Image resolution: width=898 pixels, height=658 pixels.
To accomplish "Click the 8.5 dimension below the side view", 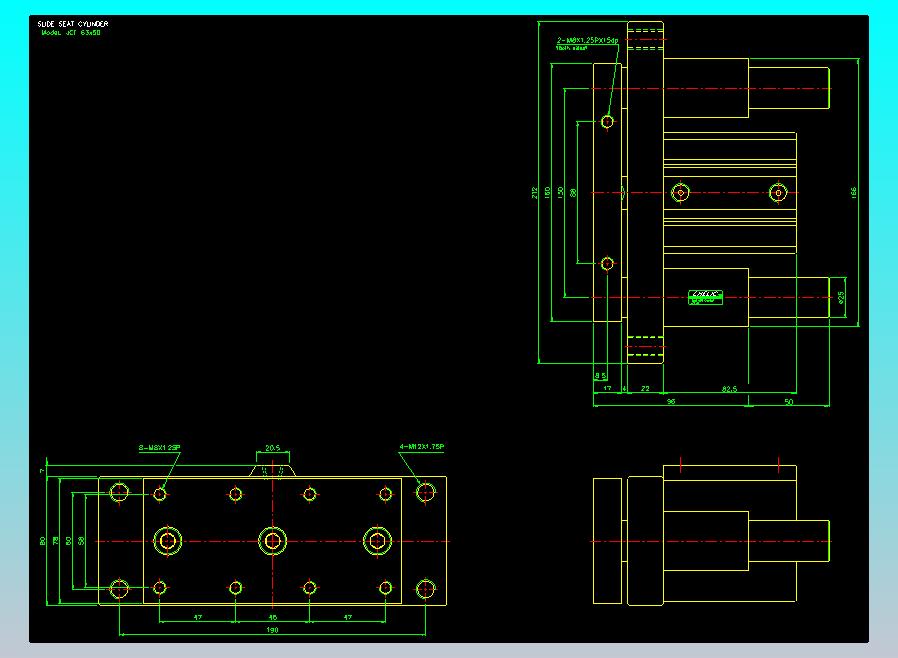I will click(600, 376).
